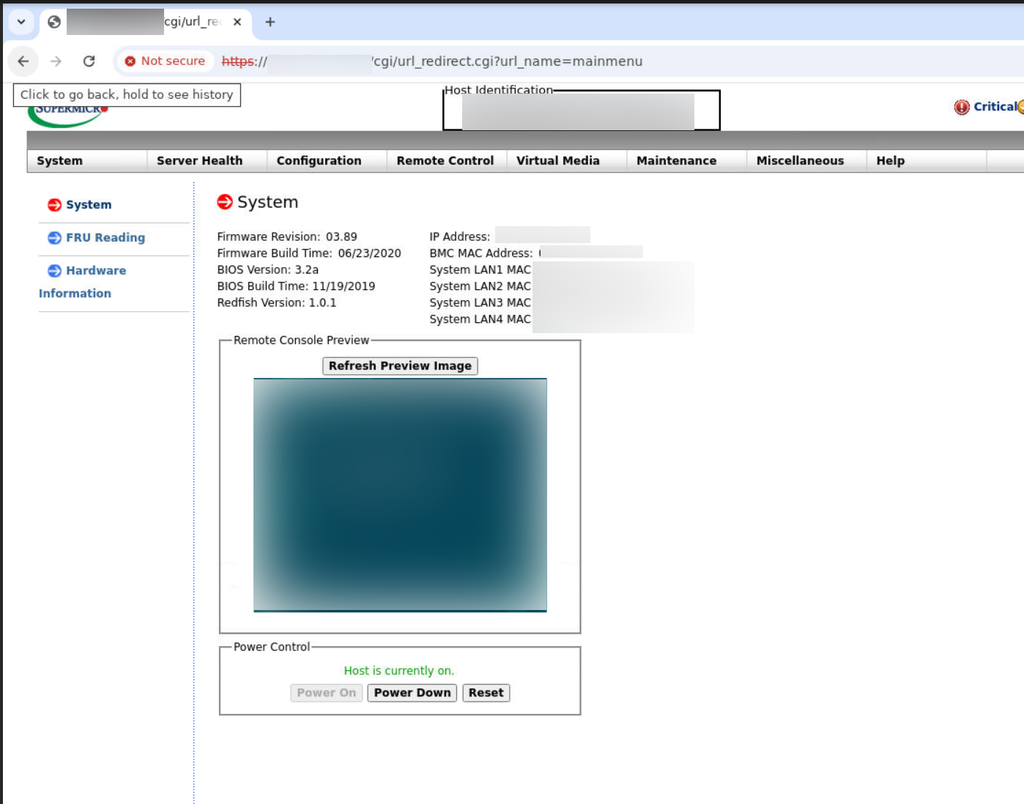Open Hardware Information sidebar link

coord(82,282)
